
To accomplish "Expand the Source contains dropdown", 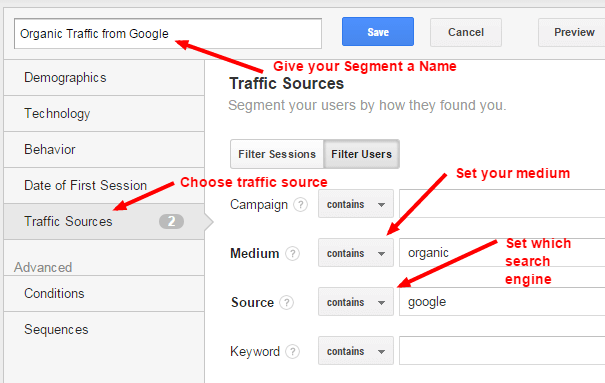I will point(356,302).
